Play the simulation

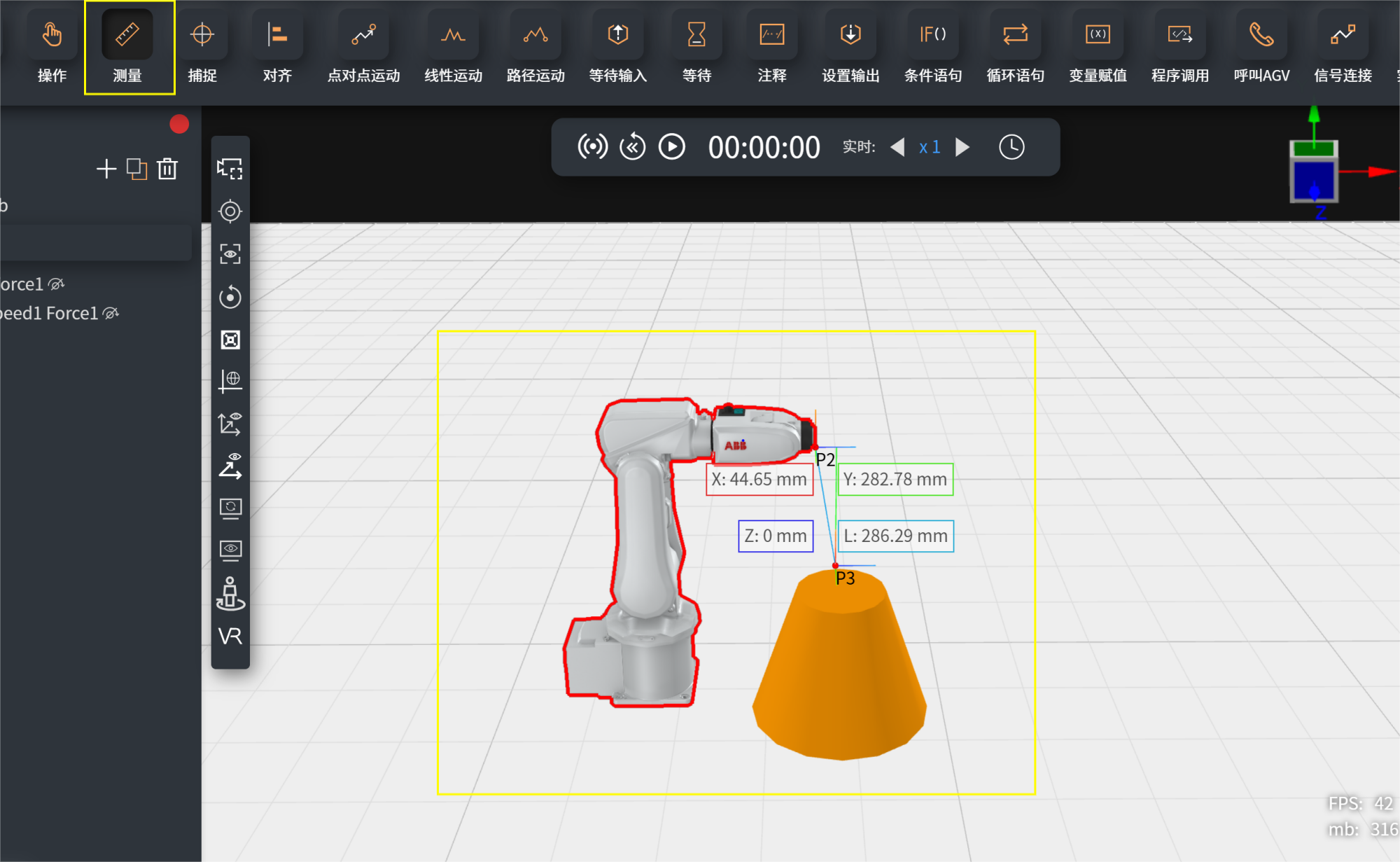coord(672,147)
